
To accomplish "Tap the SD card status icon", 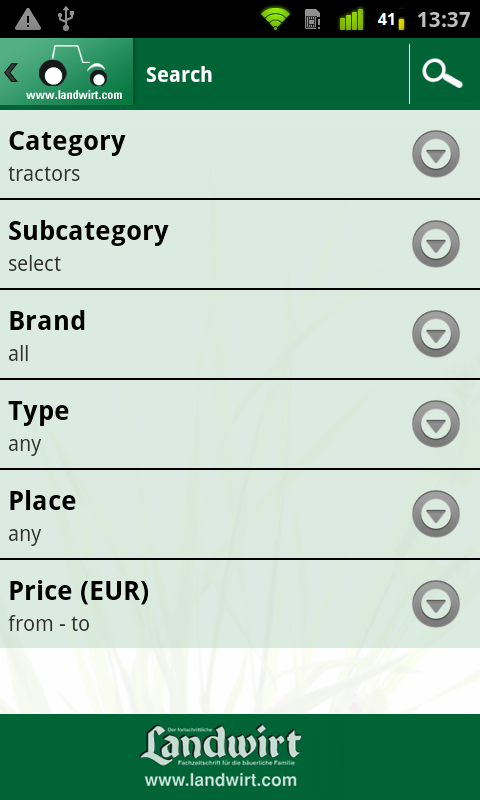I will tap(313, 20).
